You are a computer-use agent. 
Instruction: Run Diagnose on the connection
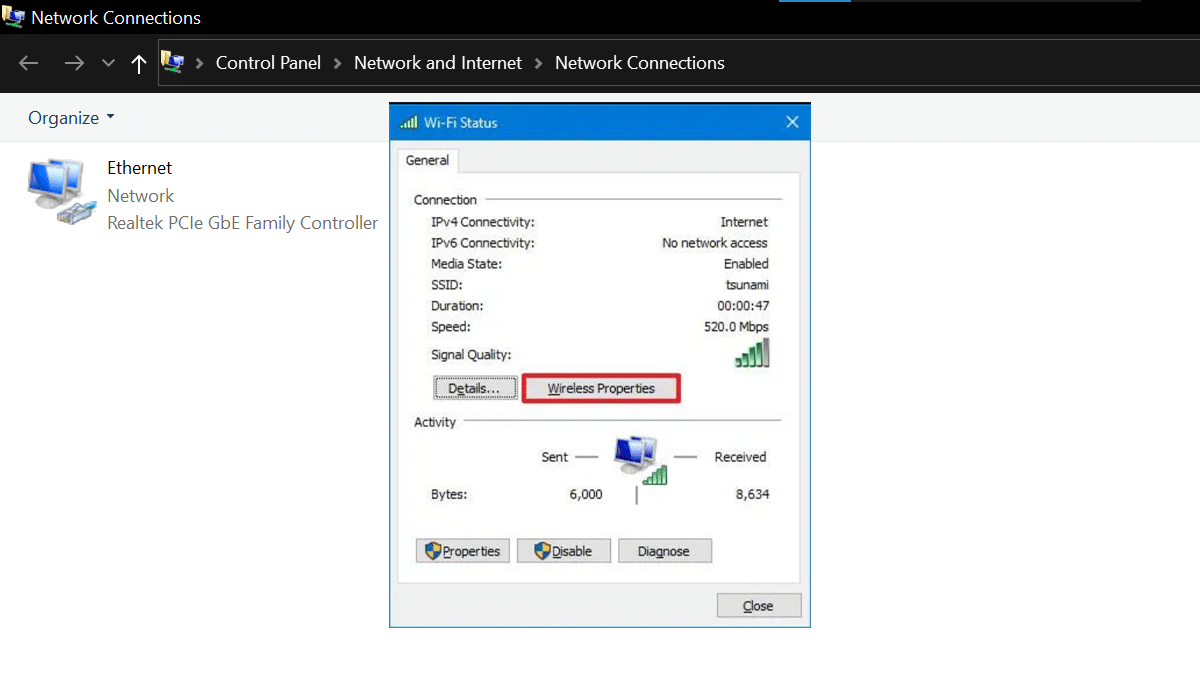(665, 551)
